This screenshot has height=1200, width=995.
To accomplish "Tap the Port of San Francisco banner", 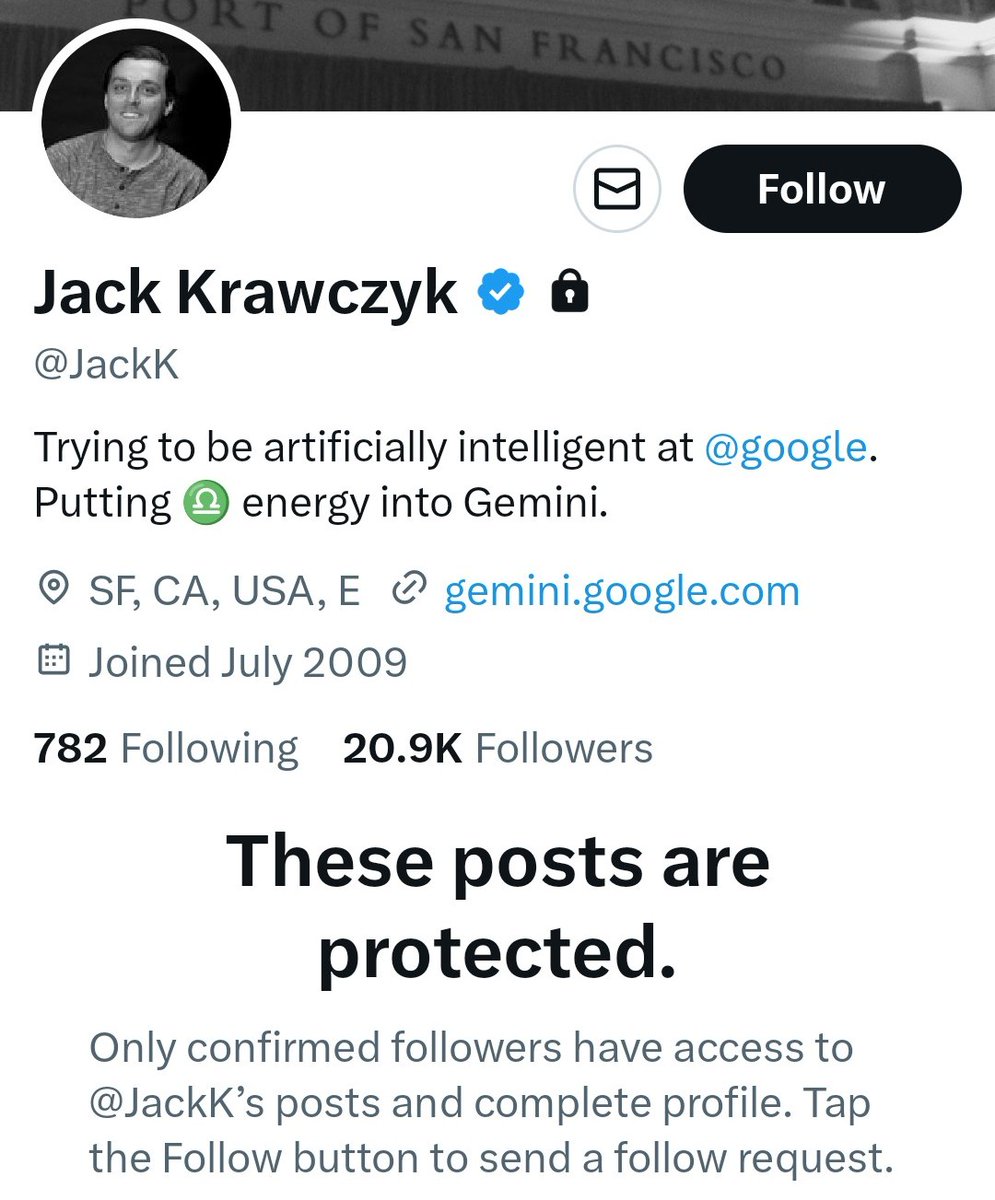I will pos(600,50).
